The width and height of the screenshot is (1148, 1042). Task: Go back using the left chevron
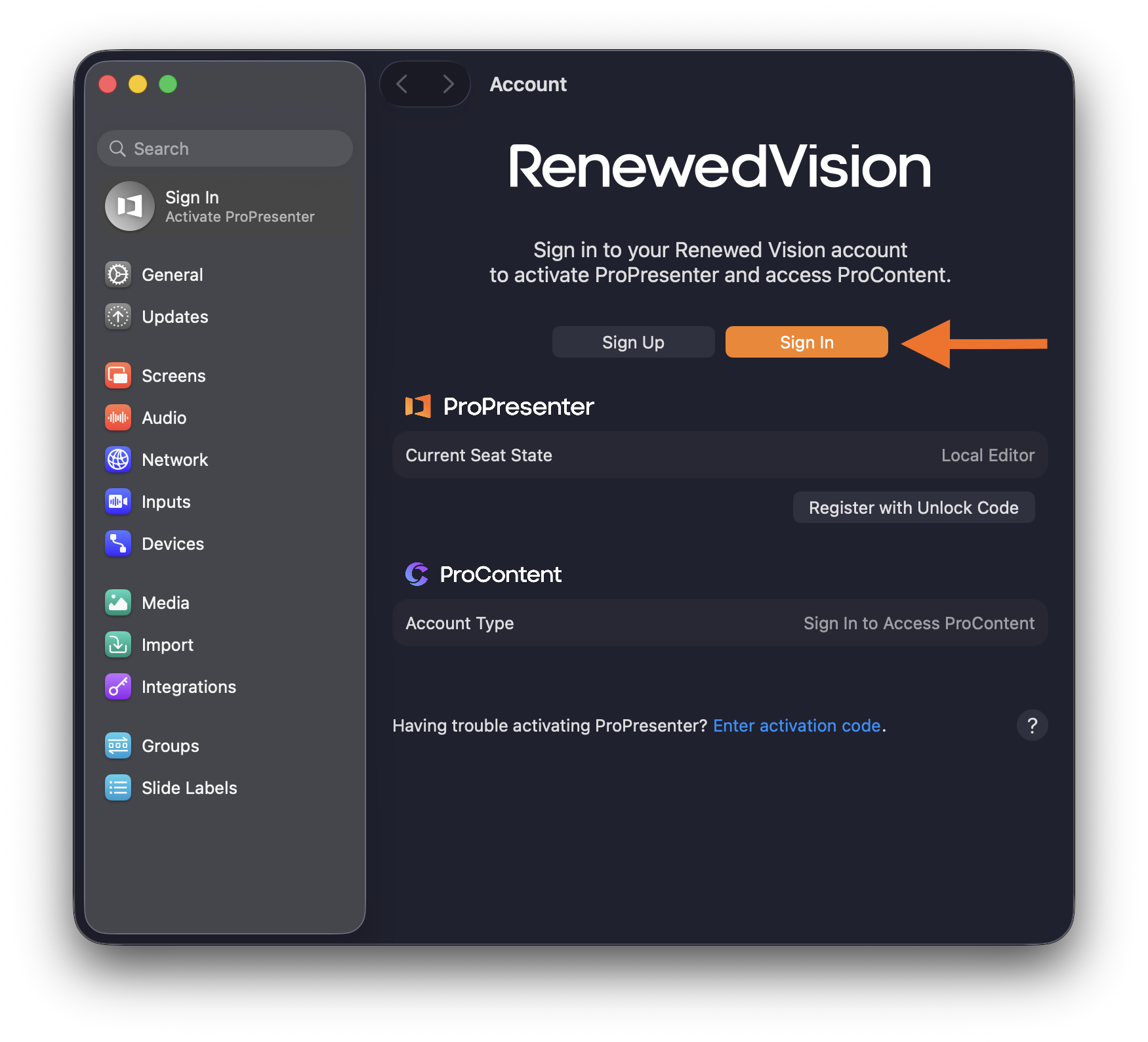(x=402, y=84)
